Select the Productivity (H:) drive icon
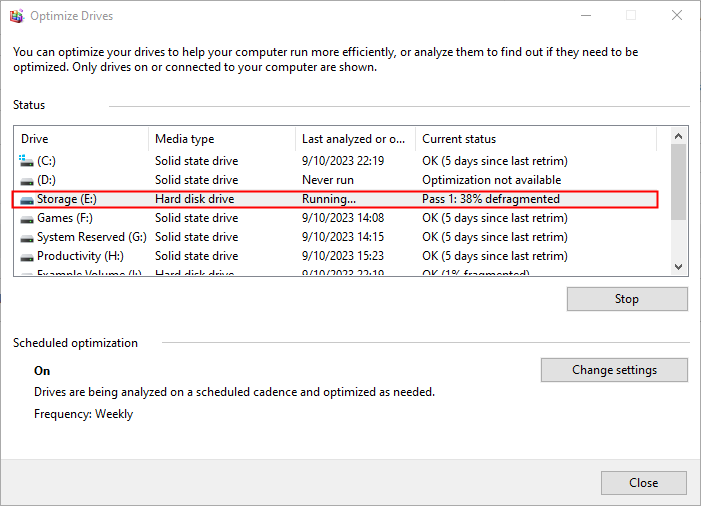Viewport: 701px width, 506px height. click(x=26, y=256)
